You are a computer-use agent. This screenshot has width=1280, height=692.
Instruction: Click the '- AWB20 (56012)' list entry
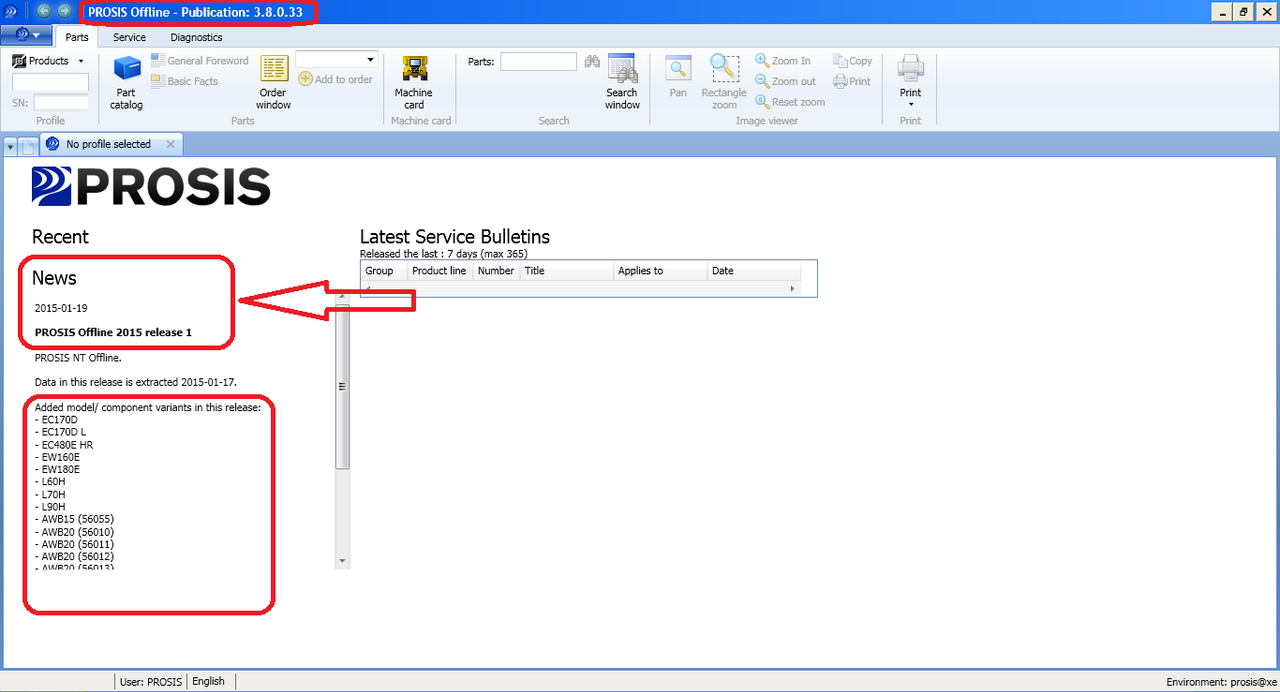[74, 557]
